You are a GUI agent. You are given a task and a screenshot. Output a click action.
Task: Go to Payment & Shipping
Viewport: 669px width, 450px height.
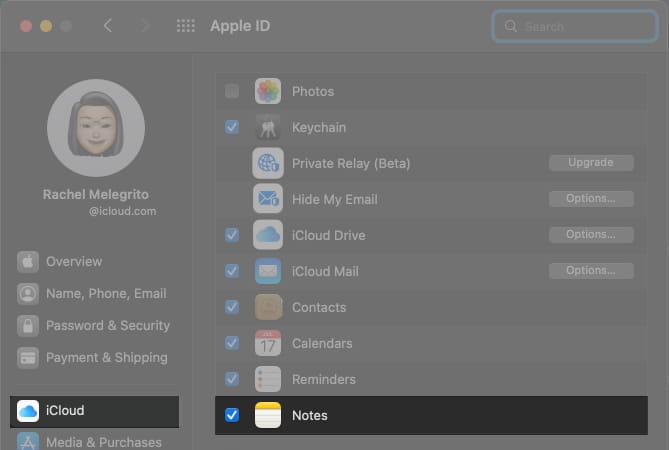(94, 357)
